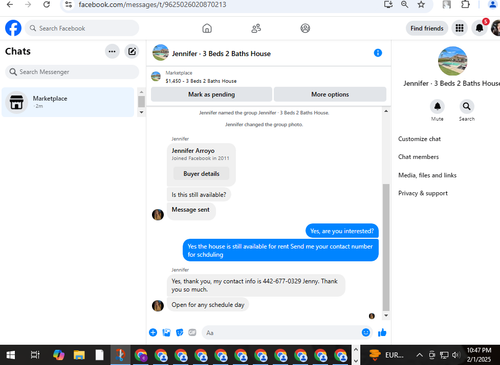Choose a sticker in the composer
Viewport: 500px width, 365px height.
(179, 332)
